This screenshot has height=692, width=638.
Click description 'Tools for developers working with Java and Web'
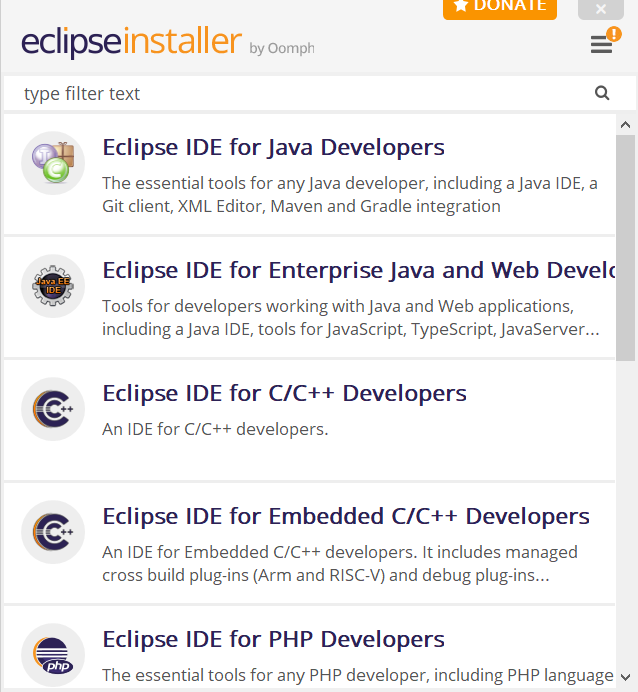point(351,318)
